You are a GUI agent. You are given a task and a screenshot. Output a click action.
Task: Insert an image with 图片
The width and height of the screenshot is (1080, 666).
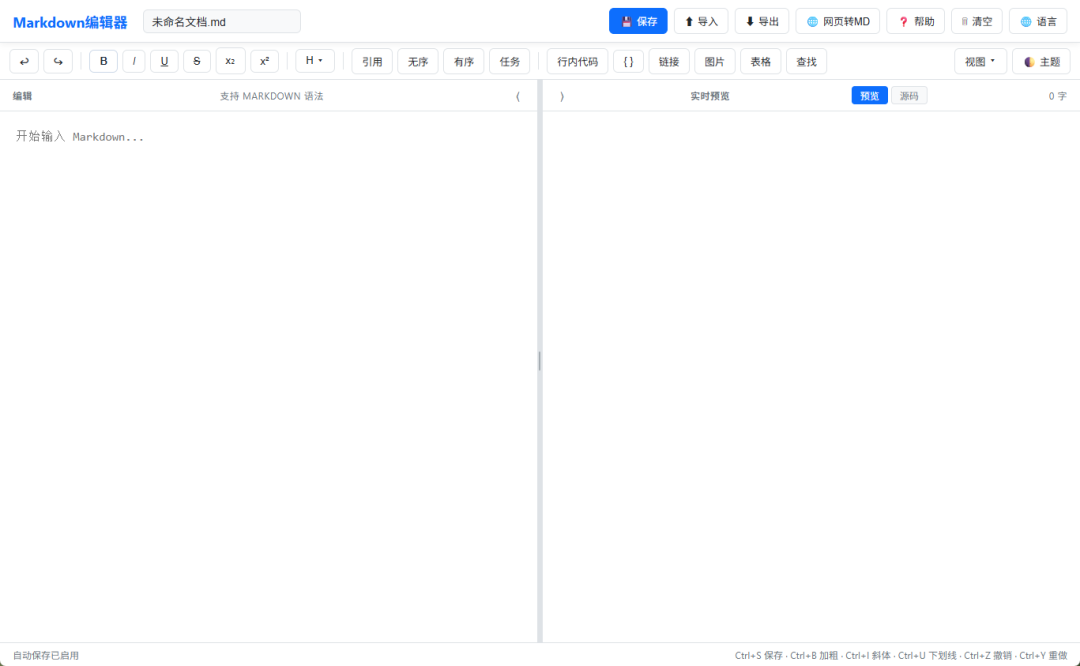pos(714,61)
